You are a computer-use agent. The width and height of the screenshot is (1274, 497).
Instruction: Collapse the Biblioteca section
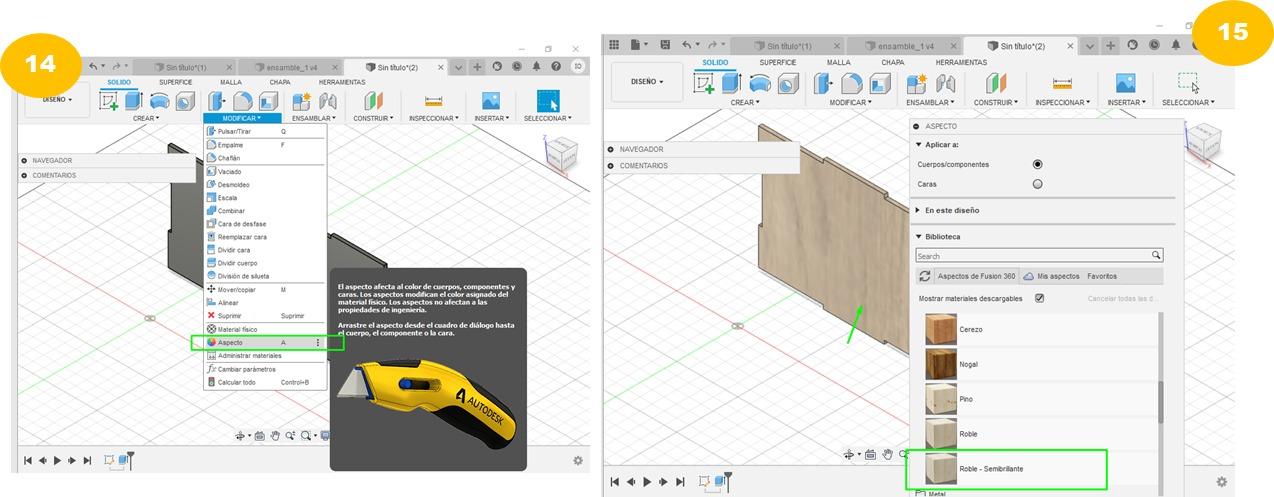tap(919, 237)
